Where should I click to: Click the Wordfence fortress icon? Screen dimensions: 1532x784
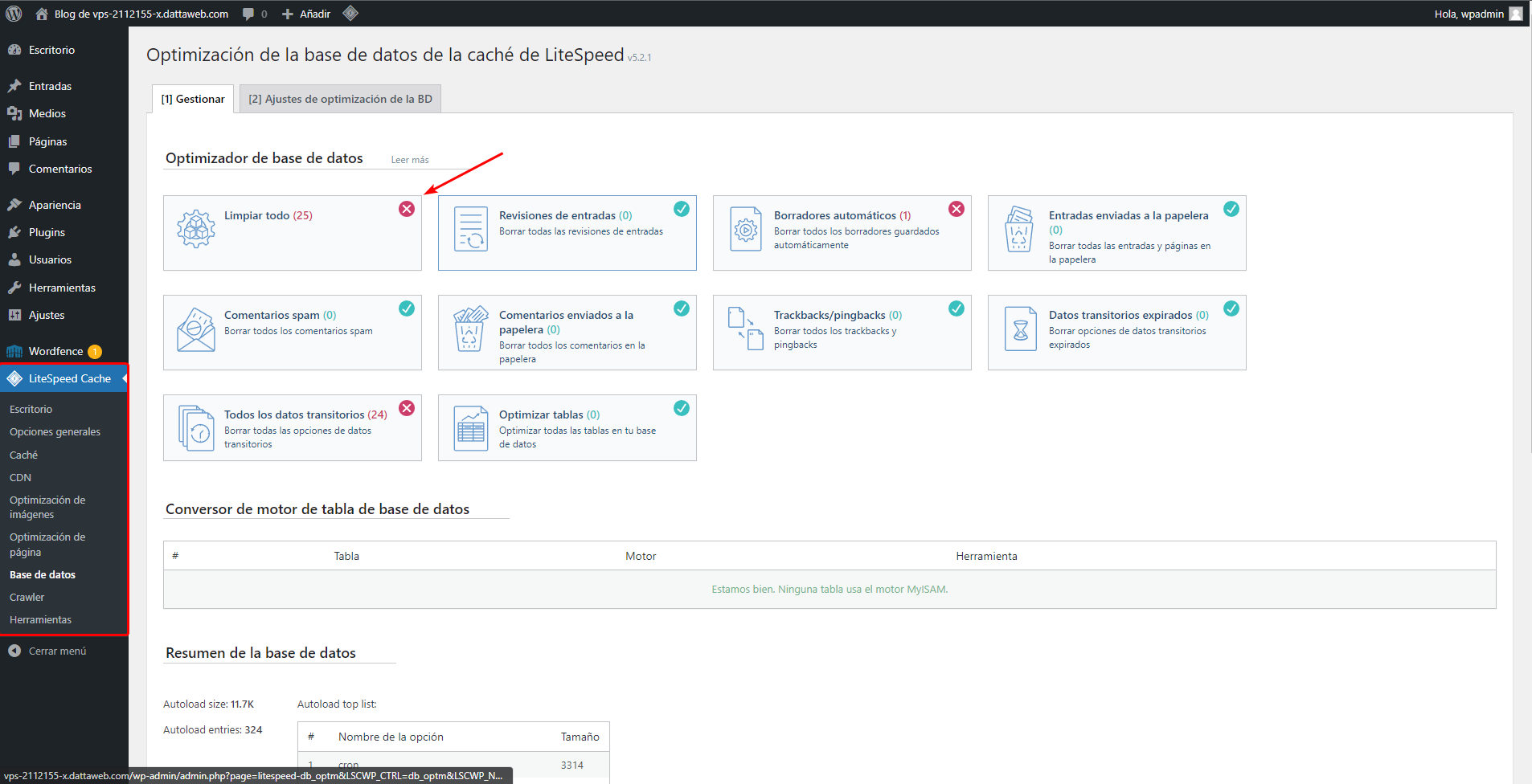[x=14, y=351]
